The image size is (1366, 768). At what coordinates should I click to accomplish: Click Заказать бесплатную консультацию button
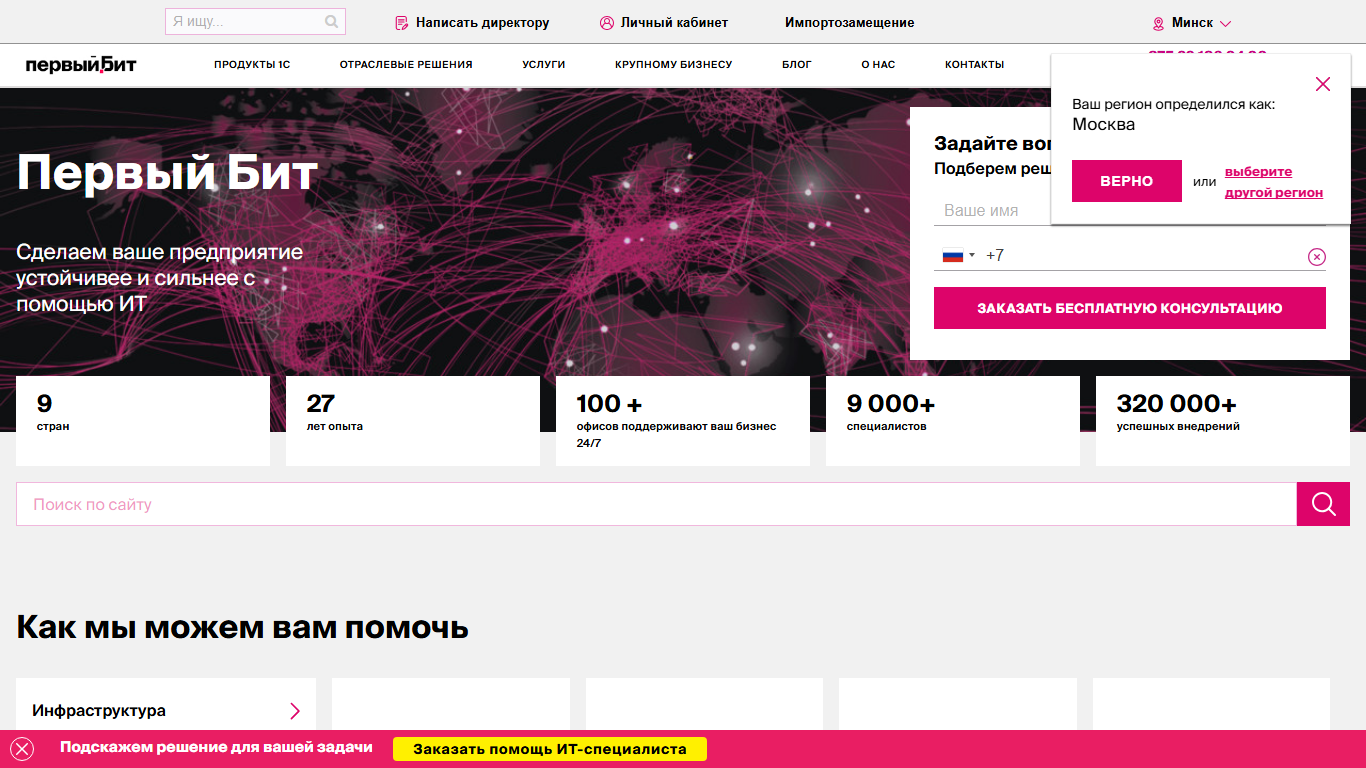tap(1130, 308)
